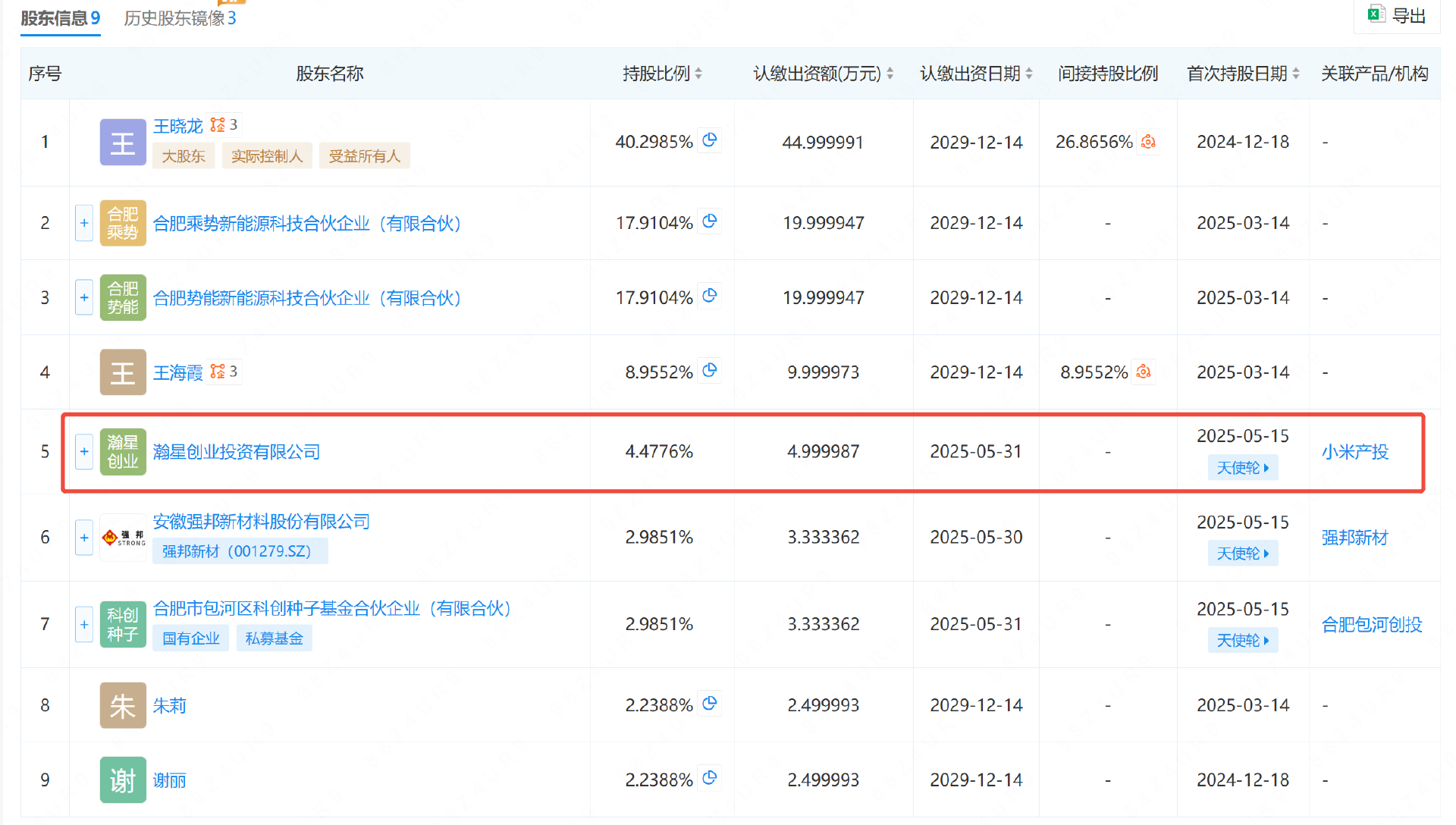Viewport: 1456px width, 825px height.
Task: Open pie chart icon in 谢丽 row
Action: coord(710,778)
